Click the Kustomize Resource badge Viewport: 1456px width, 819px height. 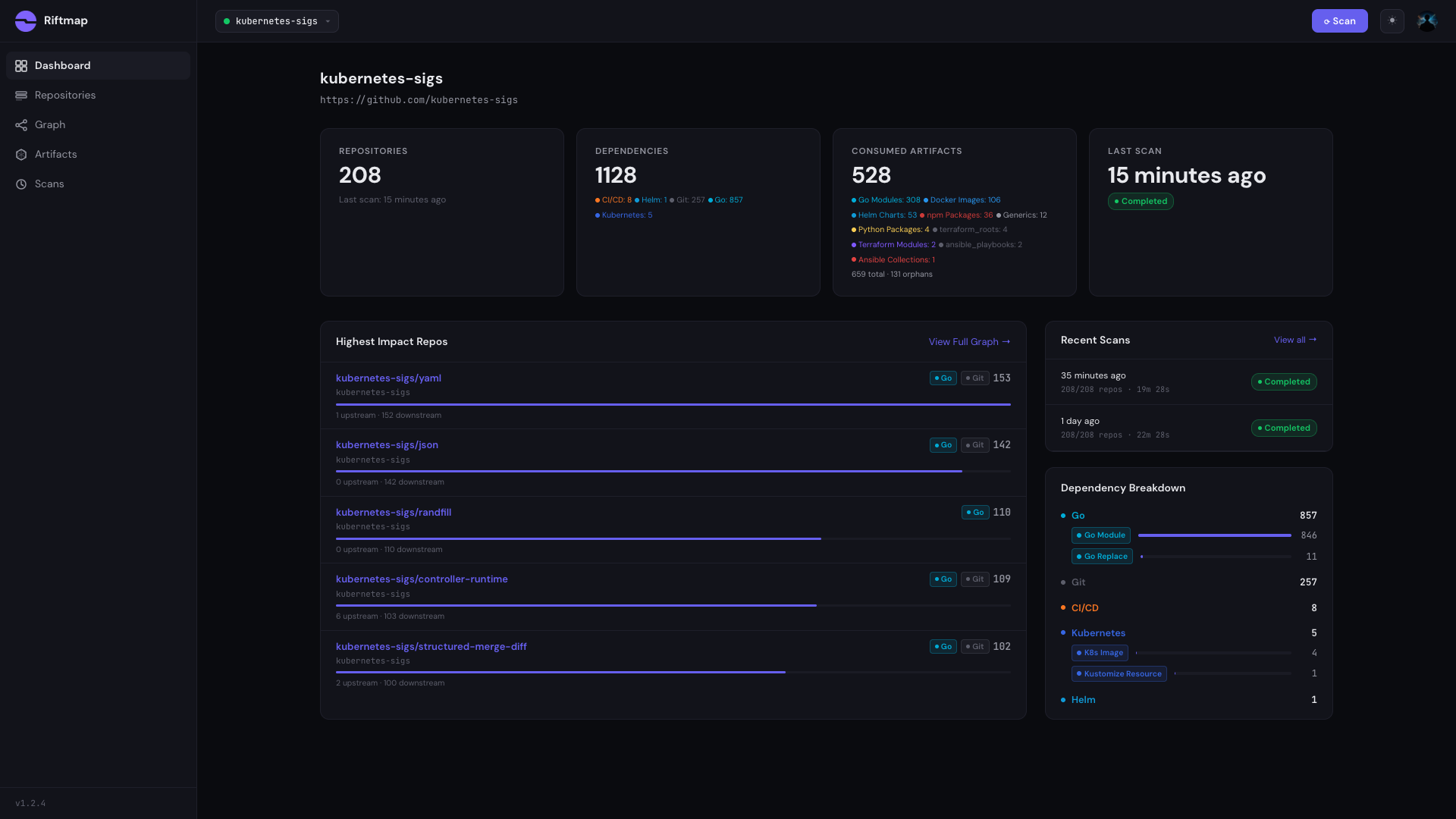[1119, 674]
